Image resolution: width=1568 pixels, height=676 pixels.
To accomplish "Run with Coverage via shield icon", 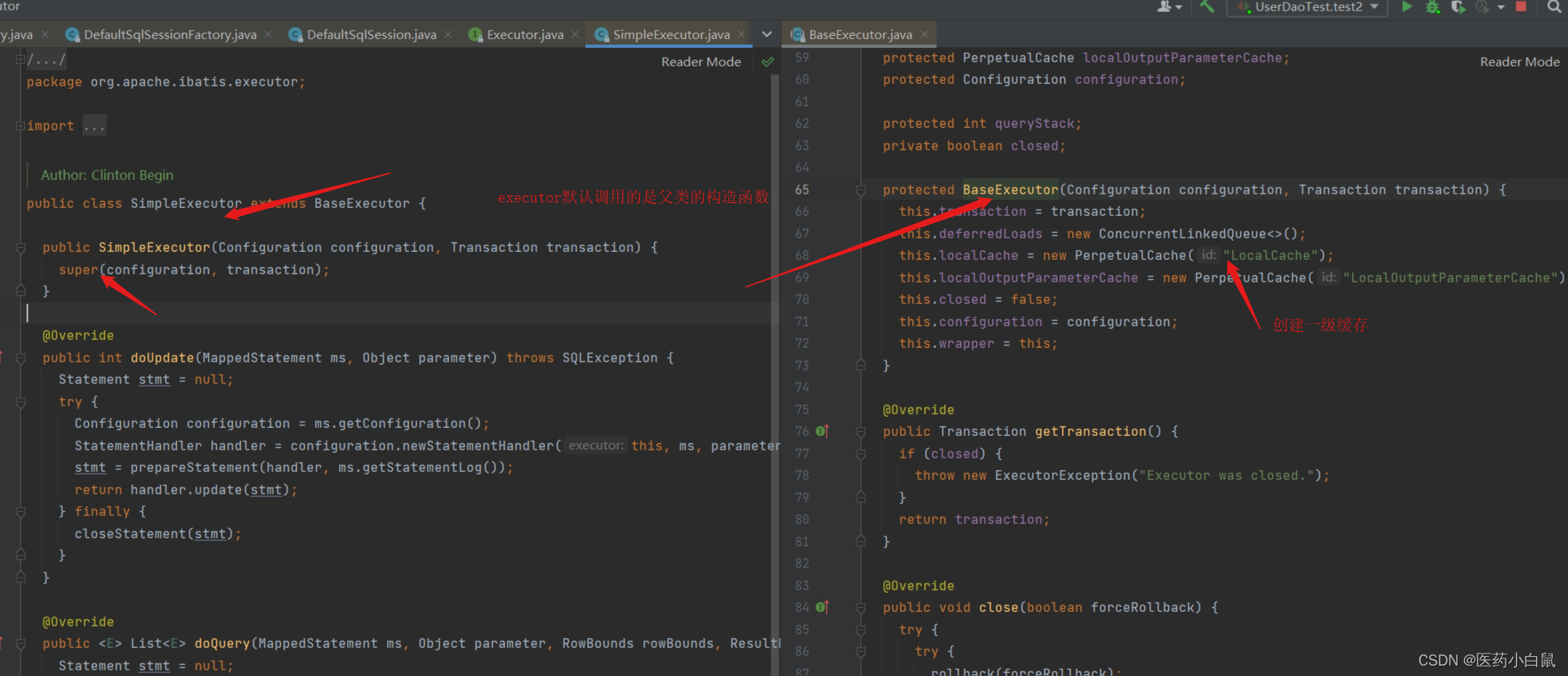I will coord(1458,7).
